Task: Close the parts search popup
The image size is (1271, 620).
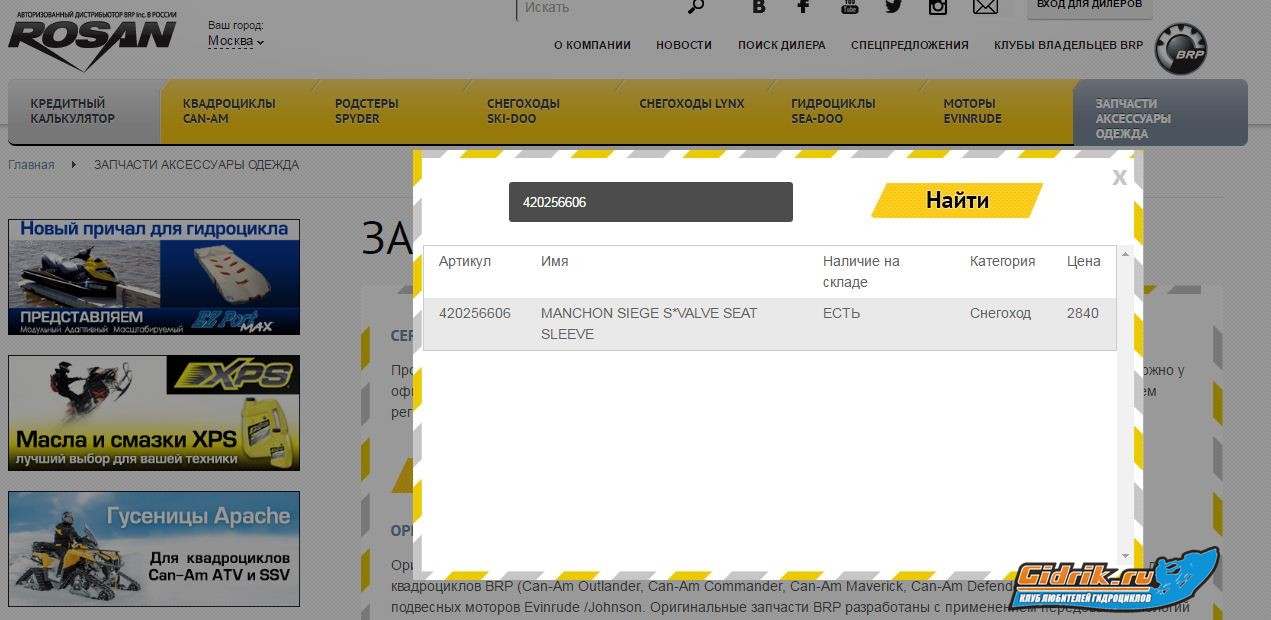Action: click(x=1119, y=177)
